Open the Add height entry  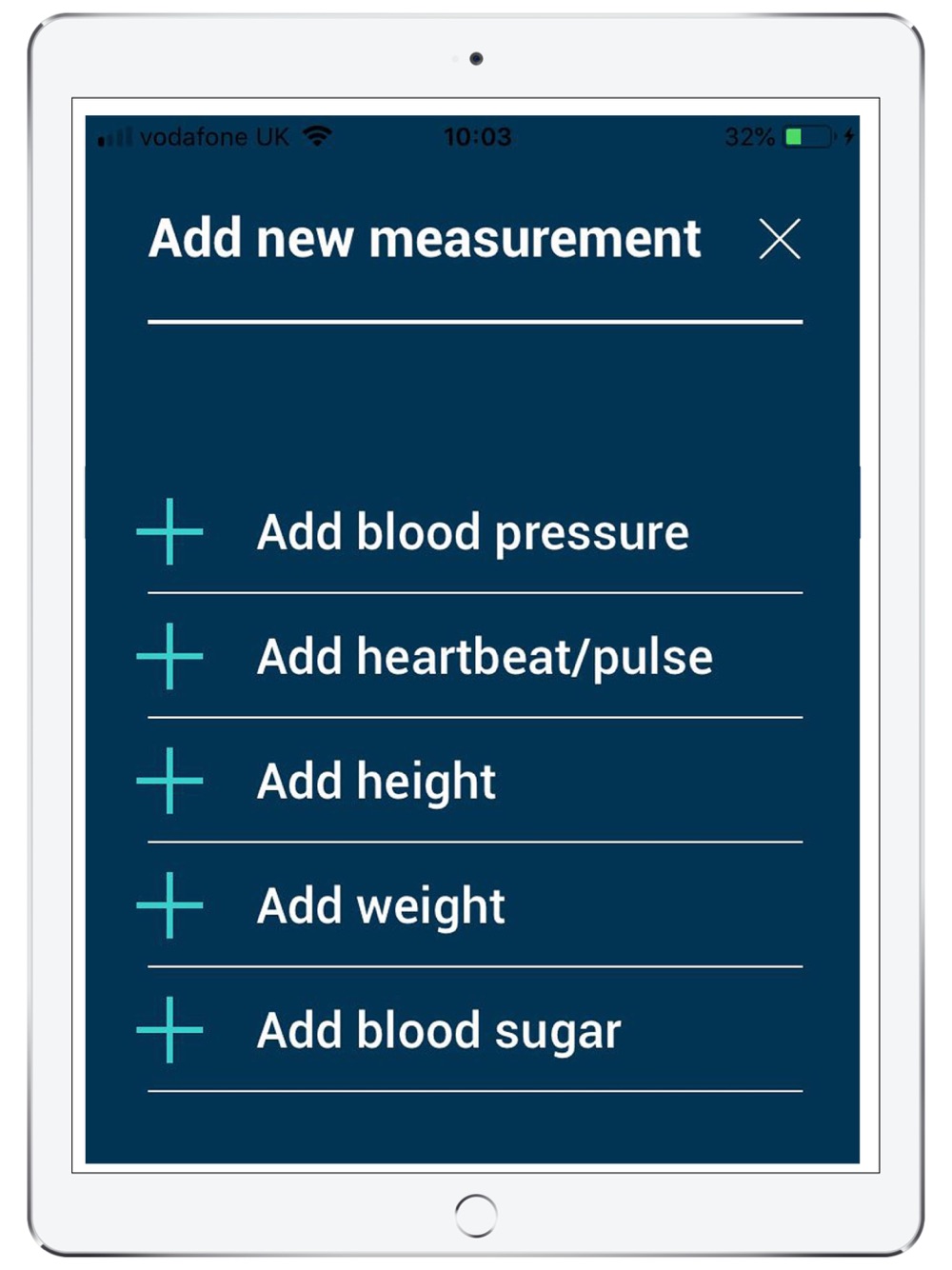pos(376,782)
